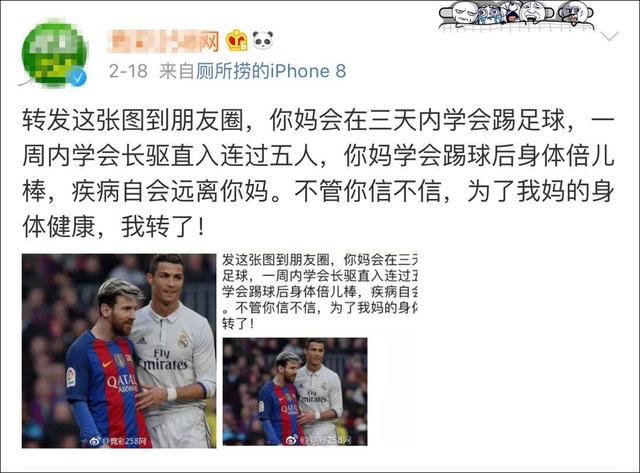
Task: Tap the blue verified badge on avatar
Action: click(x=78, y=78)
